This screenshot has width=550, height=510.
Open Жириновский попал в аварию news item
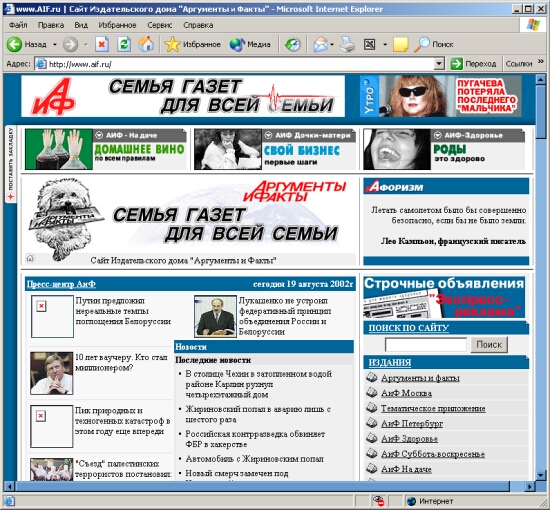pos(258,414)
